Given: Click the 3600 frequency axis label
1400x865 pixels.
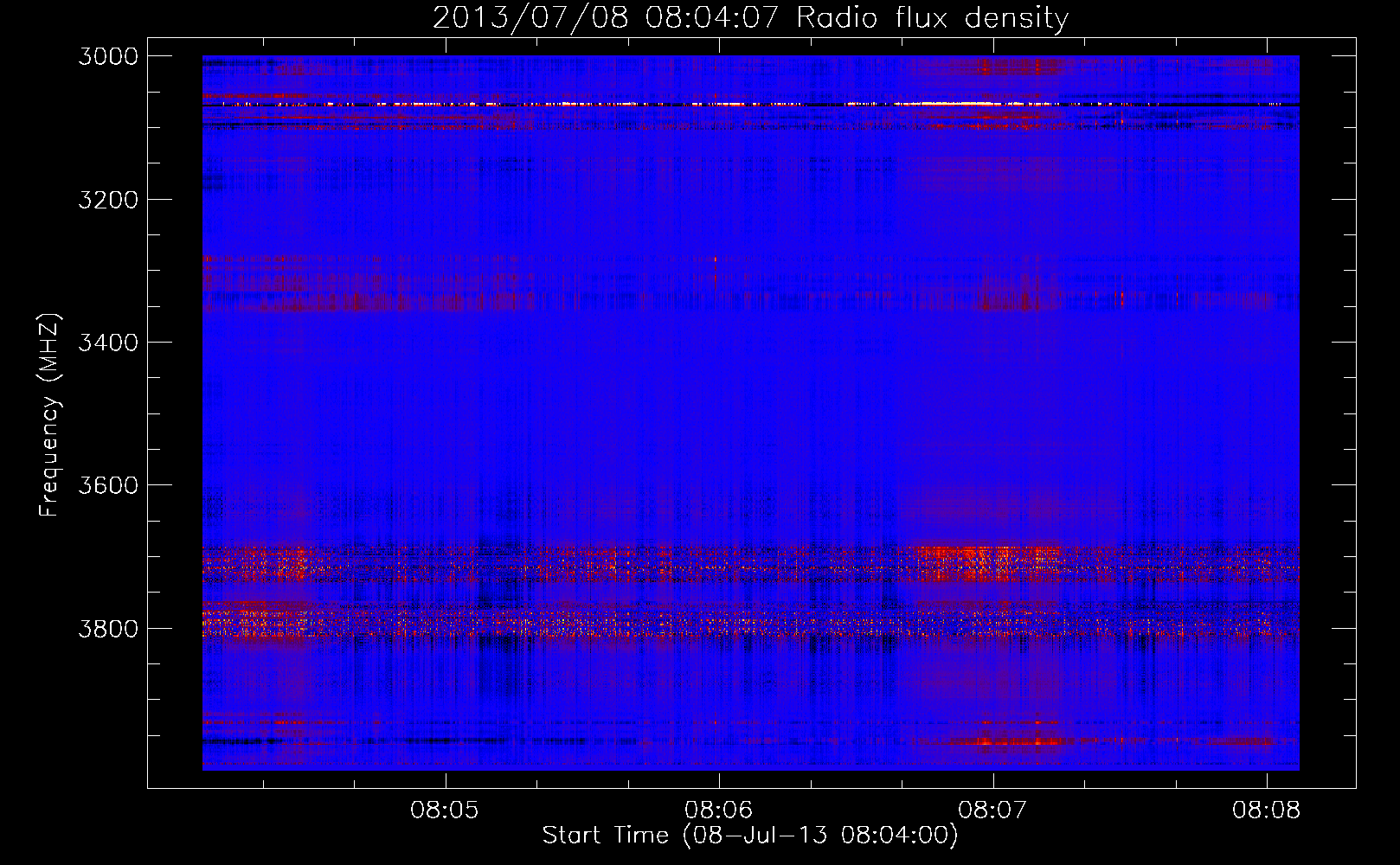Looking at the screenshot, I should pos(108,485).
